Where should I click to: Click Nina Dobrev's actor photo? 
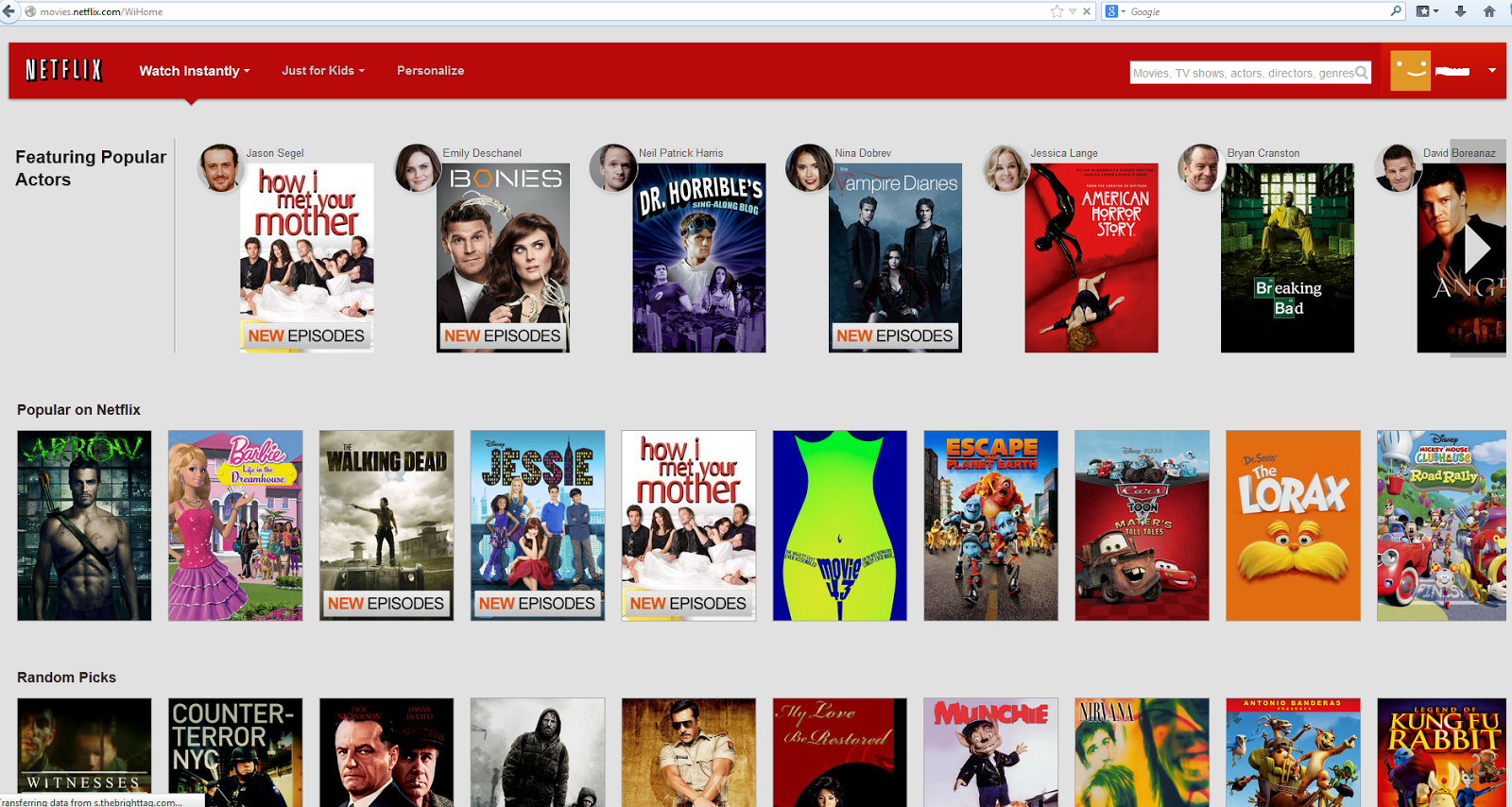point(809,168)
